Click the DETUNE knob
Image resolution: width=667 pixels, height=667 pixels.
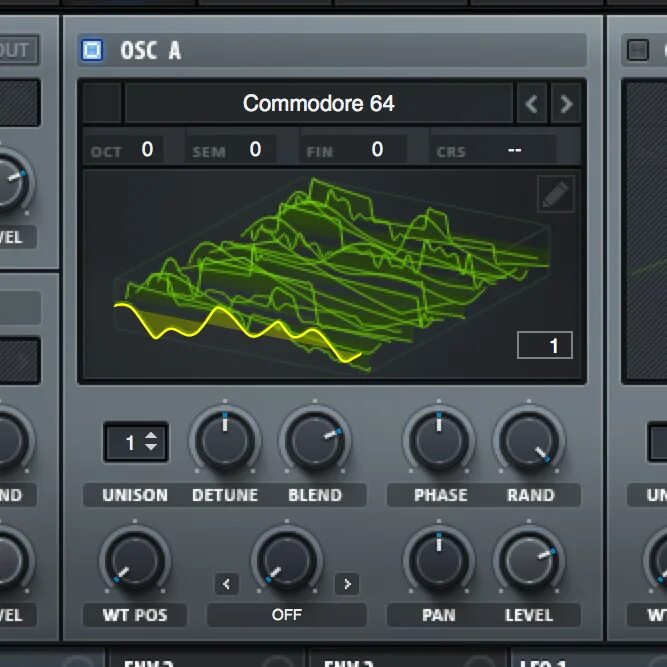point(225,440)
